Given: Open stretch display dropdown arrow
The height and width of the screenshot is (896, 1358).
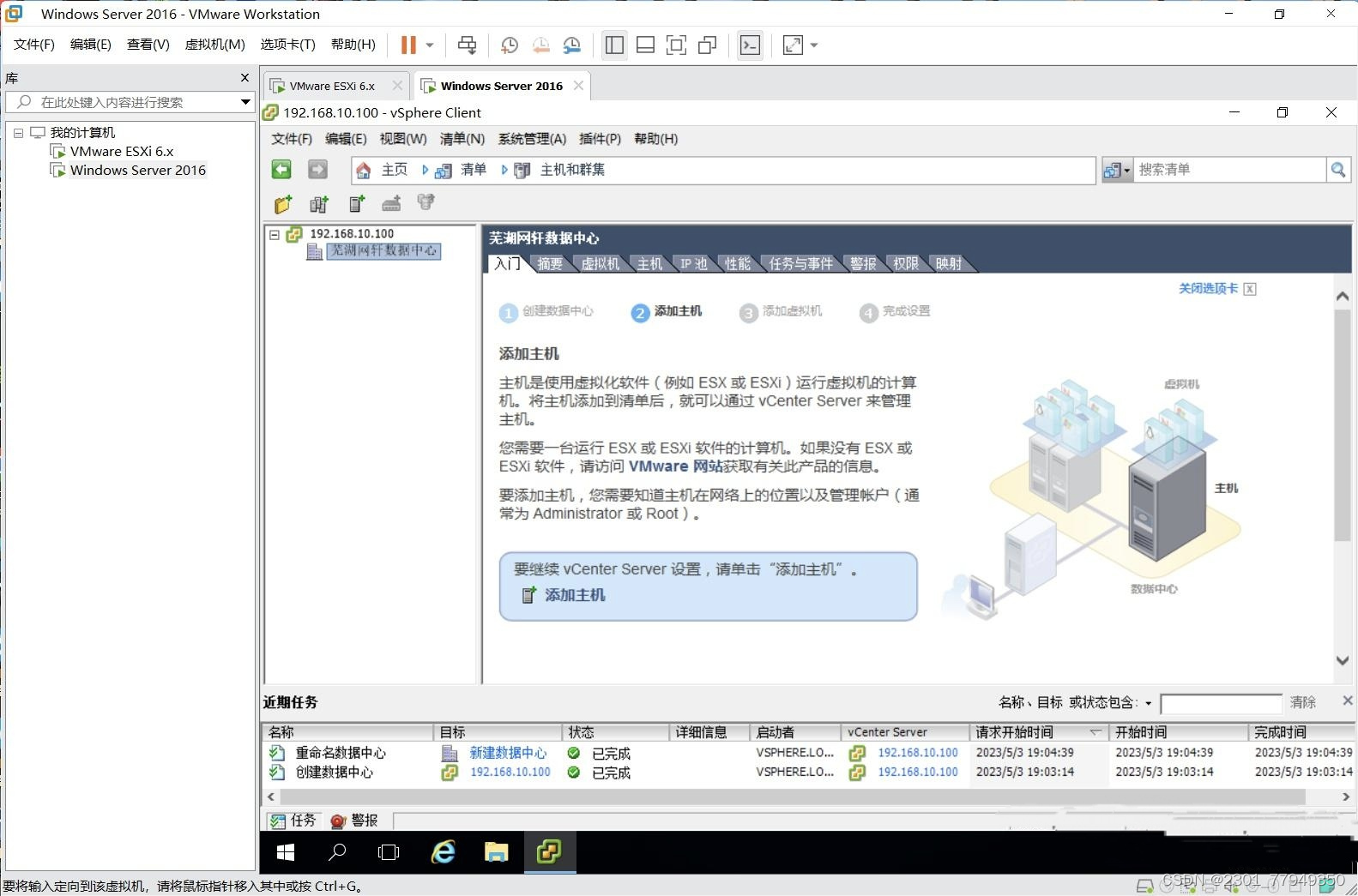Looking at the screenshot, I should [x=814, y=45].
